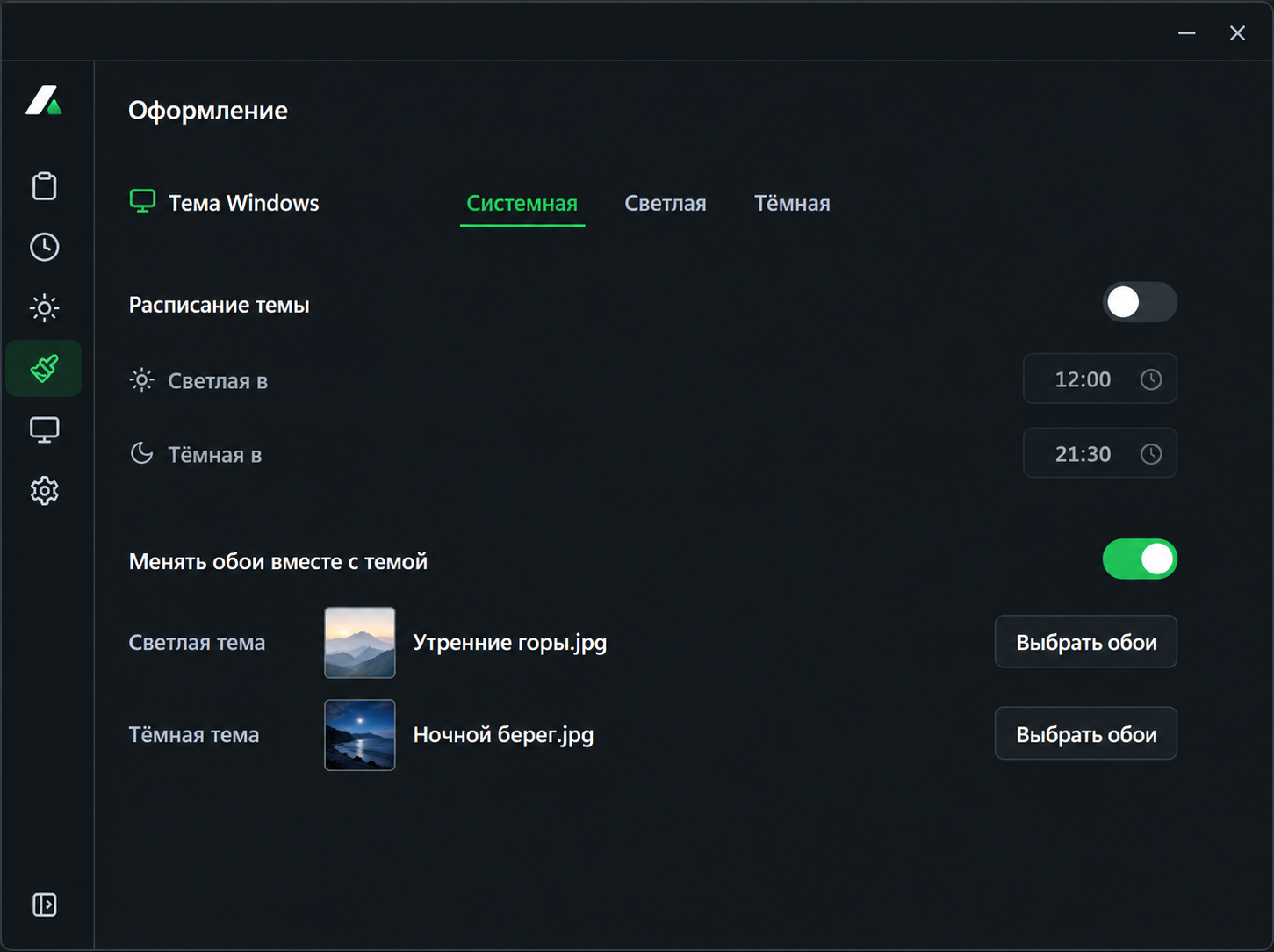Disable Менять обои вместе с темой toggle

point(1140,559)
